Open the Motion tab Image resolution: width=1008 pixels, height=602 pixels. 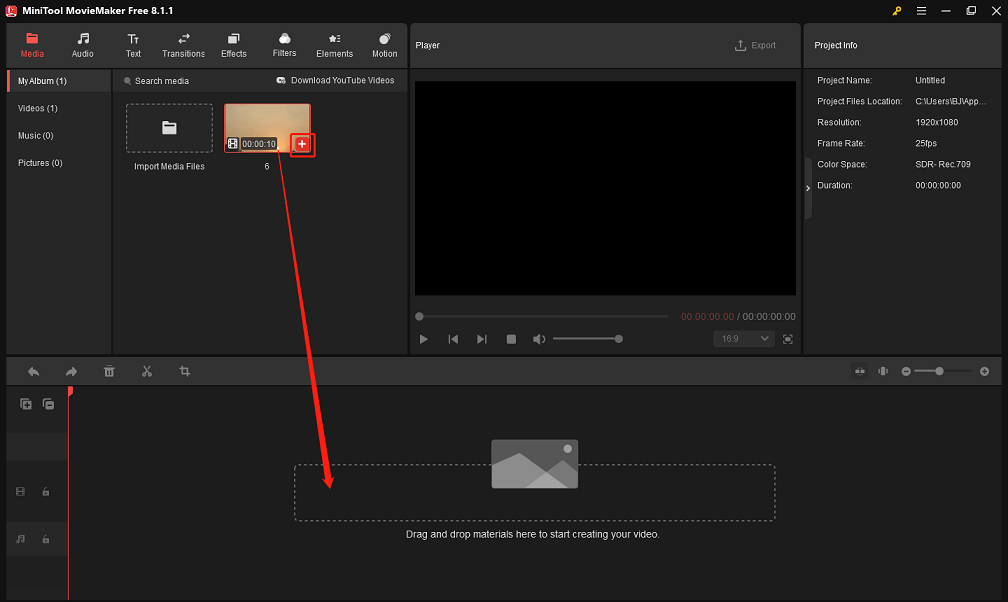coord(384,46)
